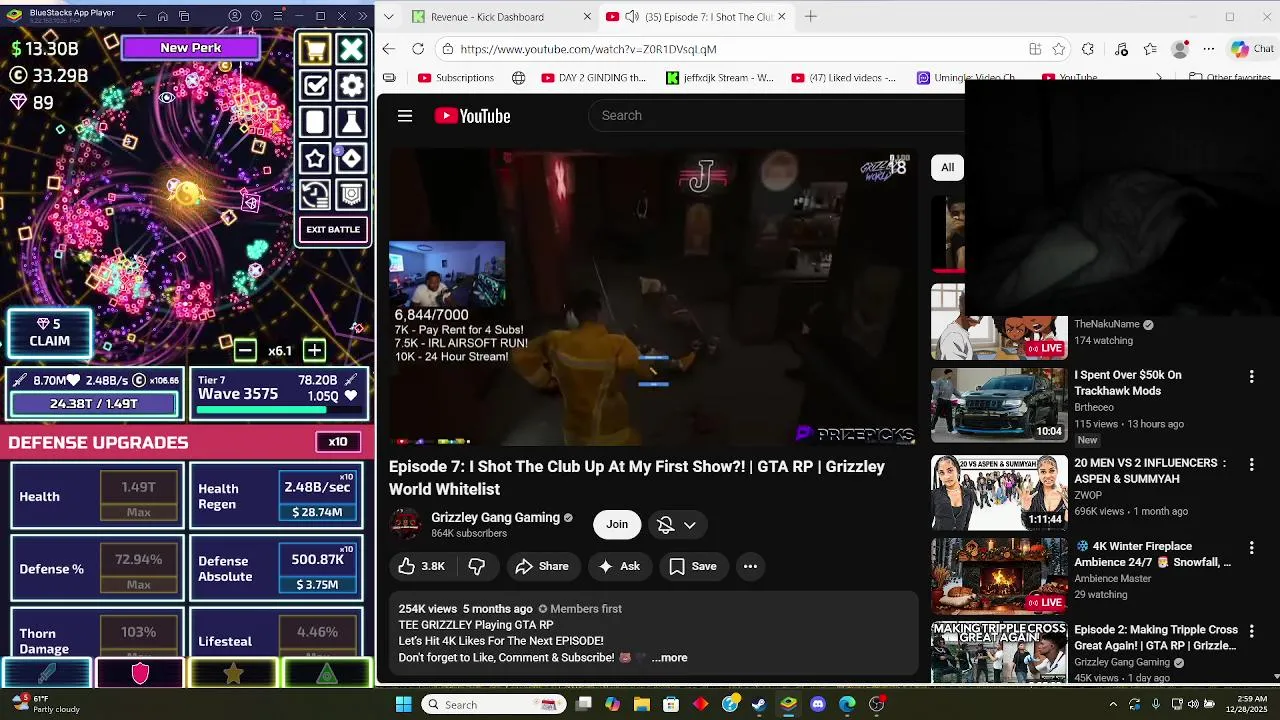Open jeffxdjk Stream bookmark
Image resolution: width=1280 pixels, height=720 pixels.
[720, 77]
